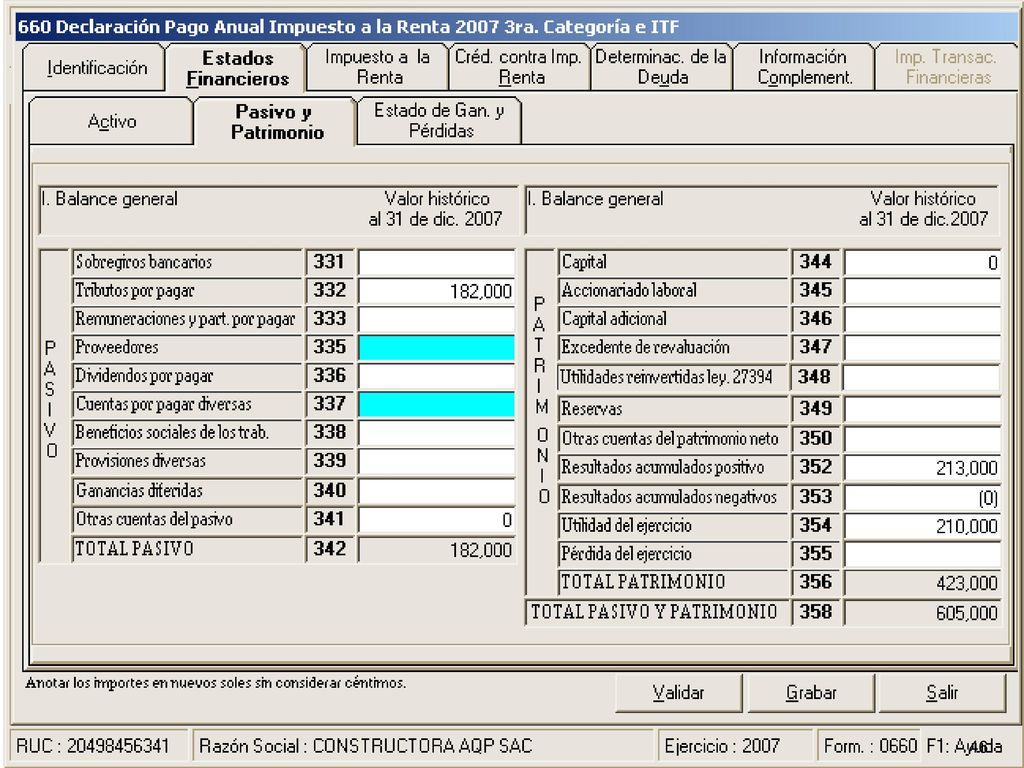The image size is (1024, 768).
Task: Focus Dividendos por pagar field 336
Action: pos(436,376)
